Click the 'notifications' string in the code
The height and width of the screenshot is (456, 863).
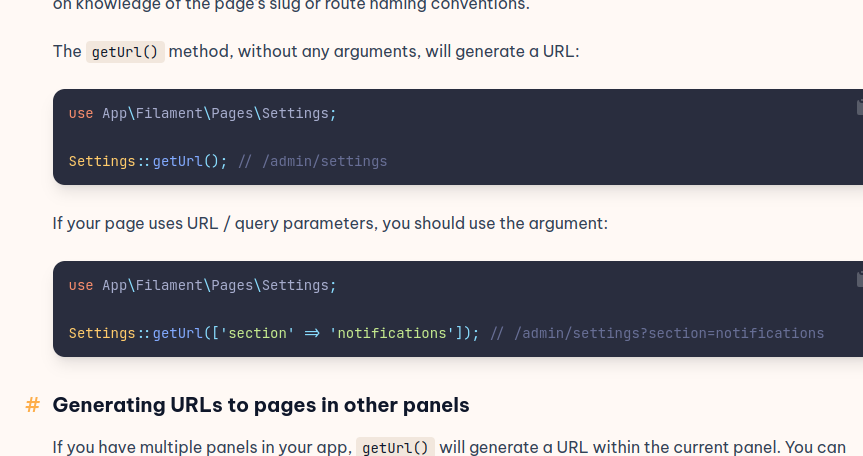[391, 333]
